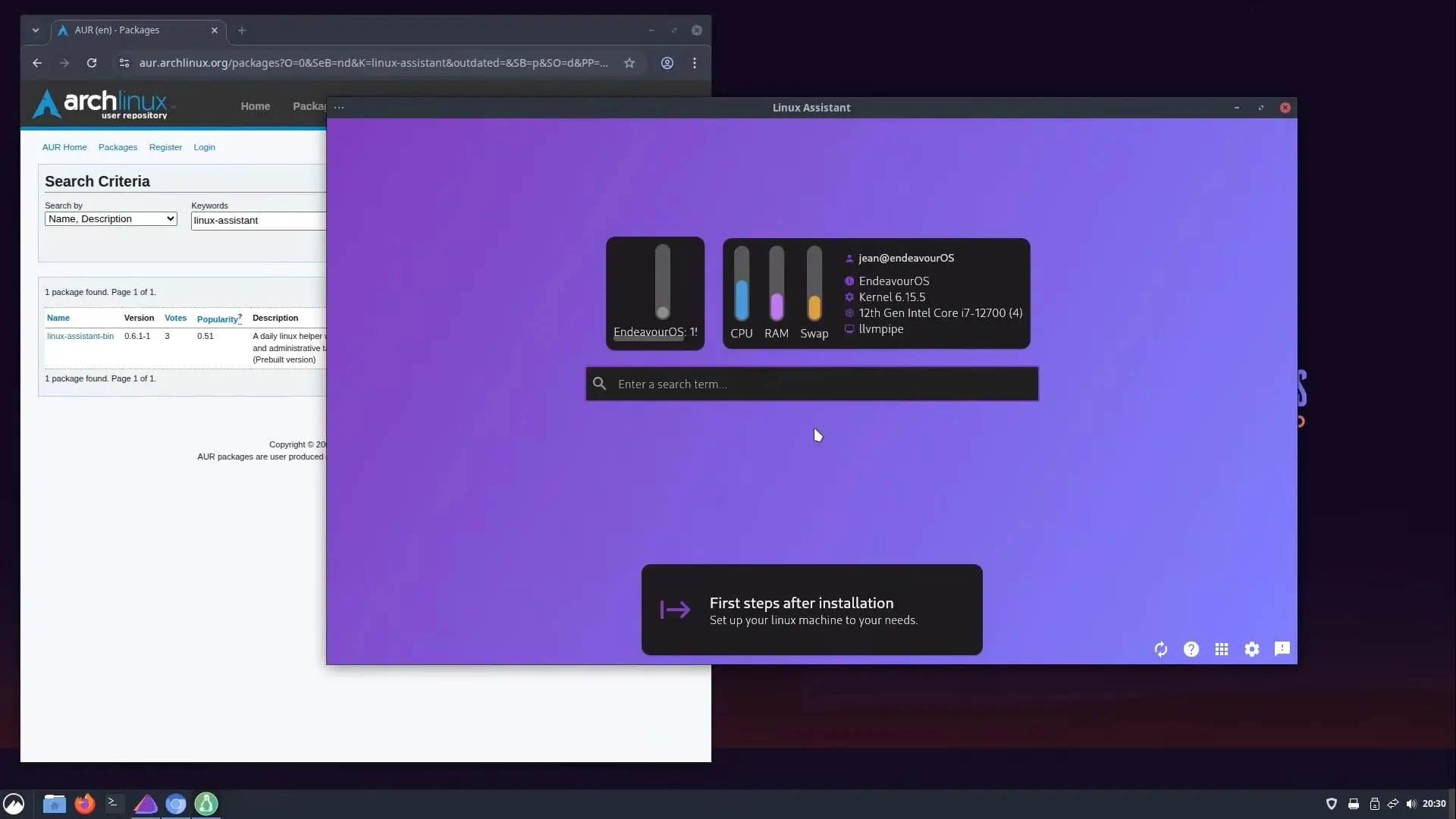Click the Arch Linux user repository logo
1456x819 pixels.
(x=103, y=104)
